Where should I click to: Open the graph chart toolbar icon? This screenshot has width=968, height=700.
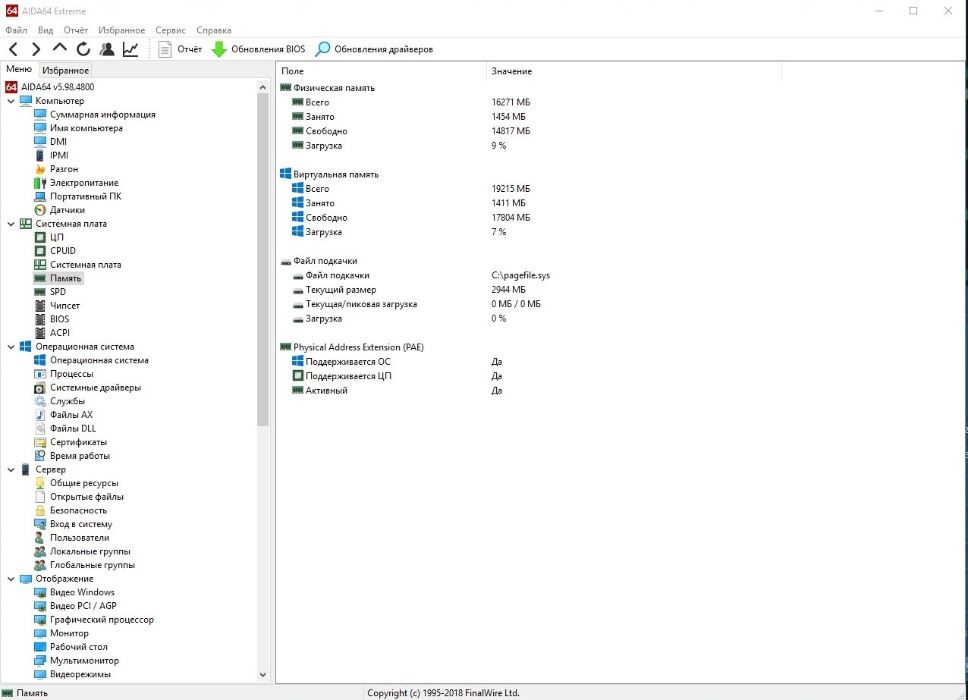pyautogui.click(x=130, y=49)
